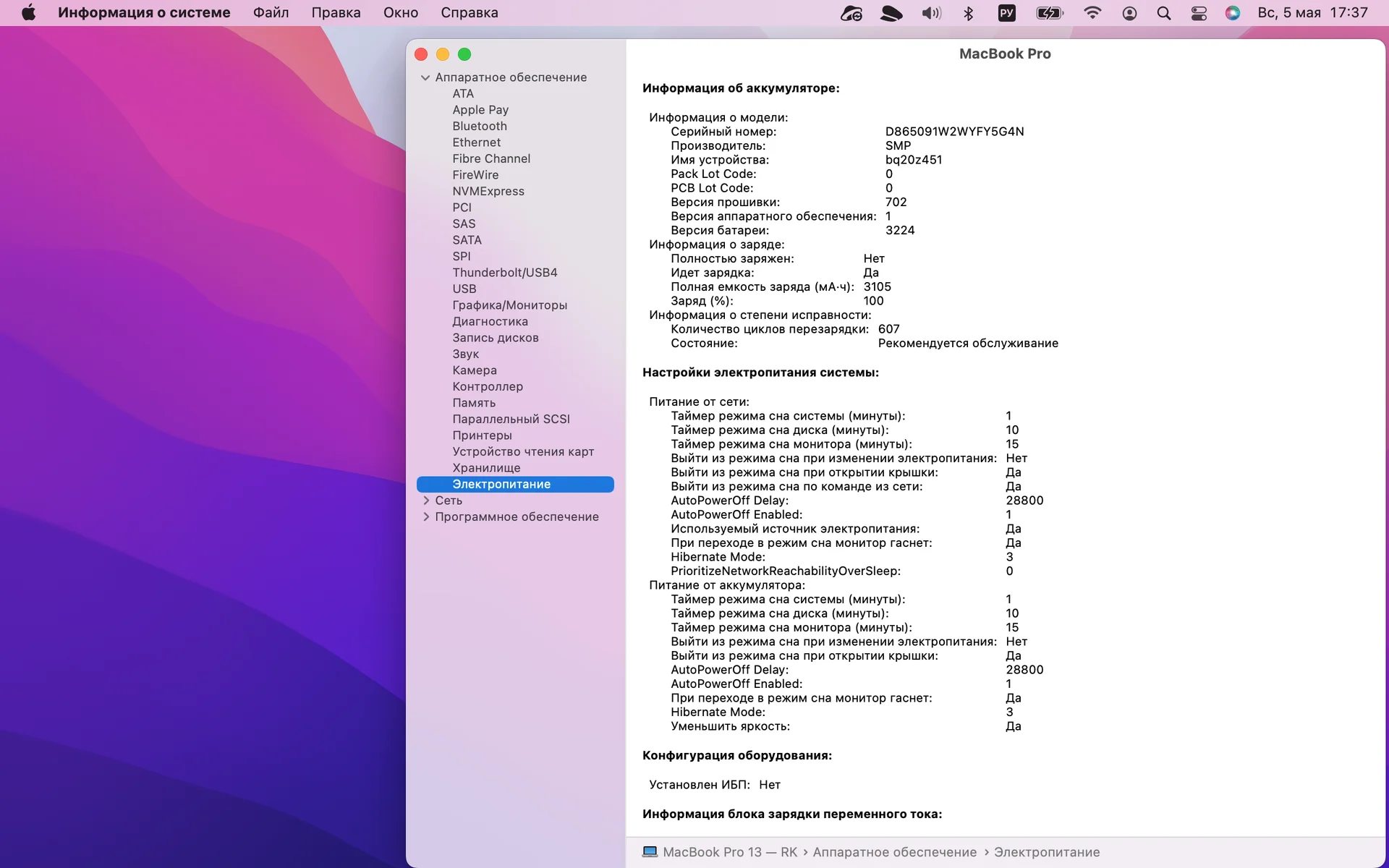Open the sound volume menu
This screenshot has height=868, width=1389.
click(x=931, y=13)
